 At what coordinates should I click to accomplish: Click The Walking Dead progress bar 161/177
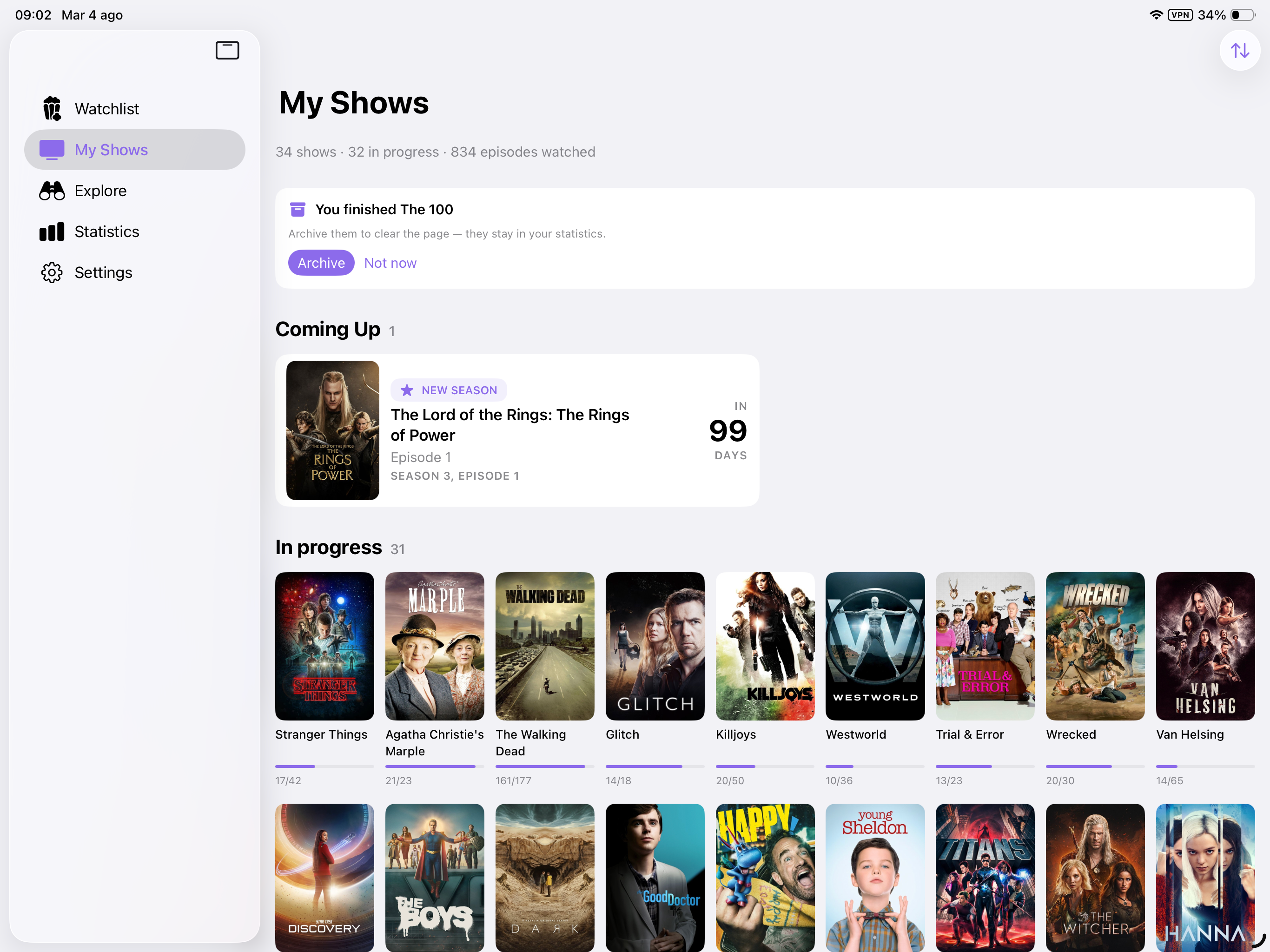click(545, 767)
